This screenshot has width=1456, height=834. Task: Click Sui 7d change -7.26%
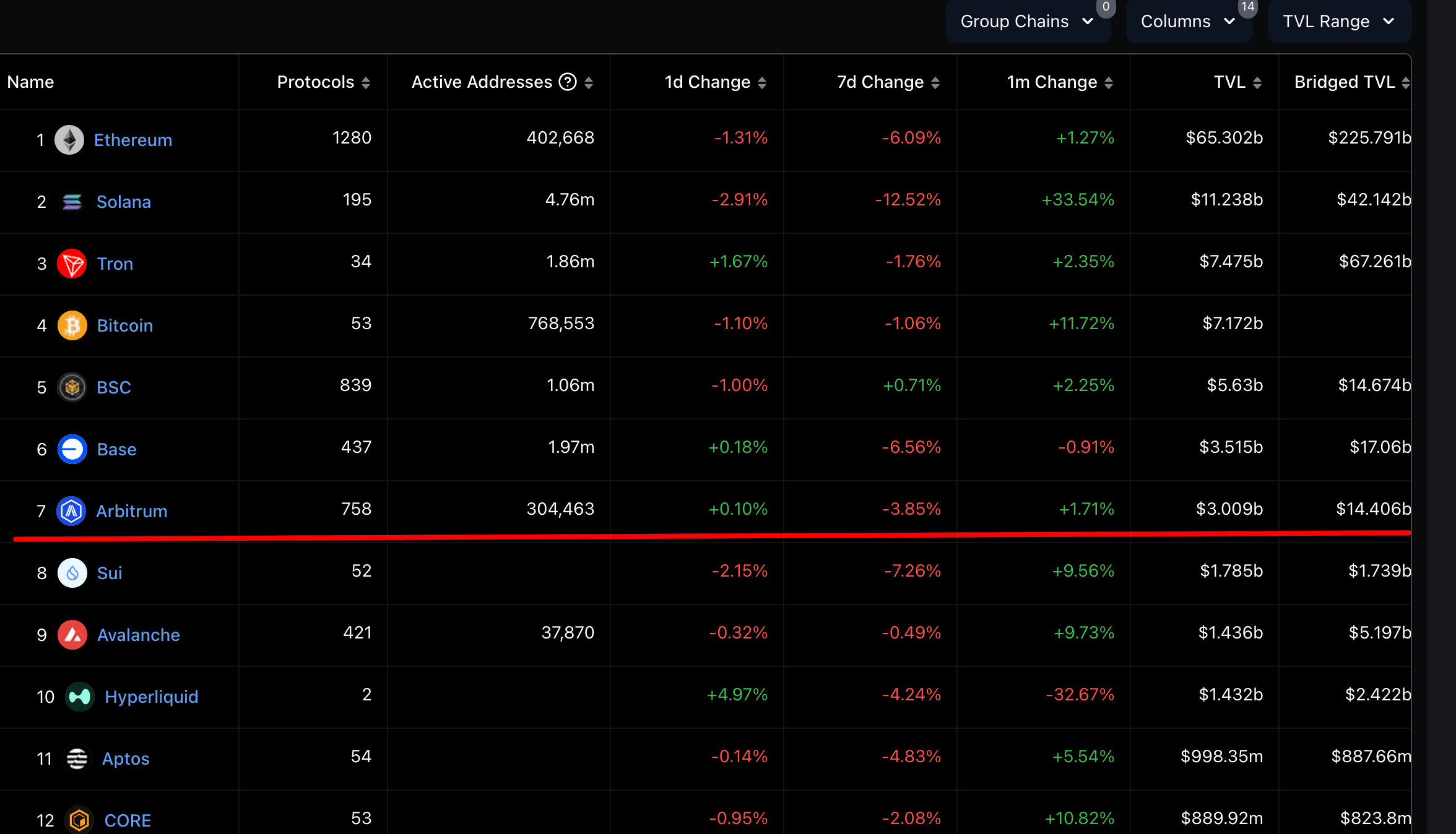[912, 570]
